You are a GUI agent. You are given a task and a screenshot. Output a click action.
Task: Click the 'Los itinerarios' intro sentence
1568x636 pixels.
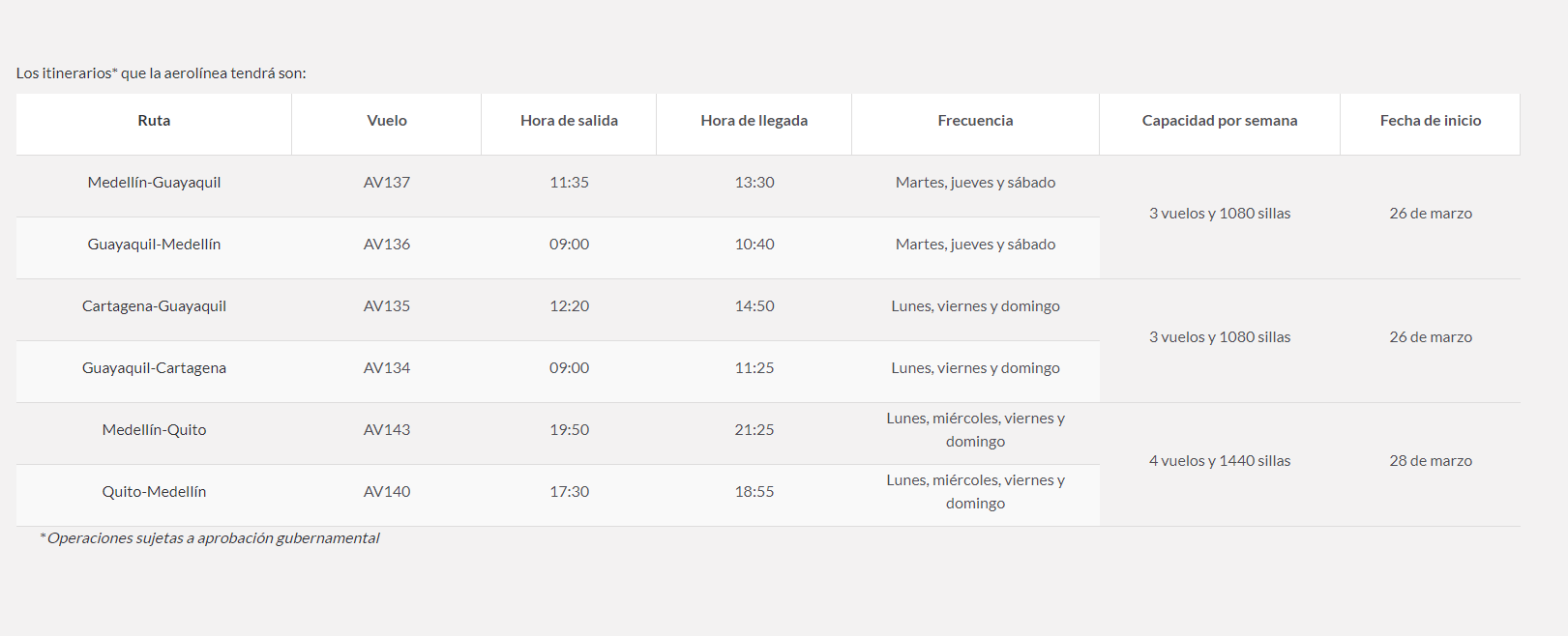point(161,73)
